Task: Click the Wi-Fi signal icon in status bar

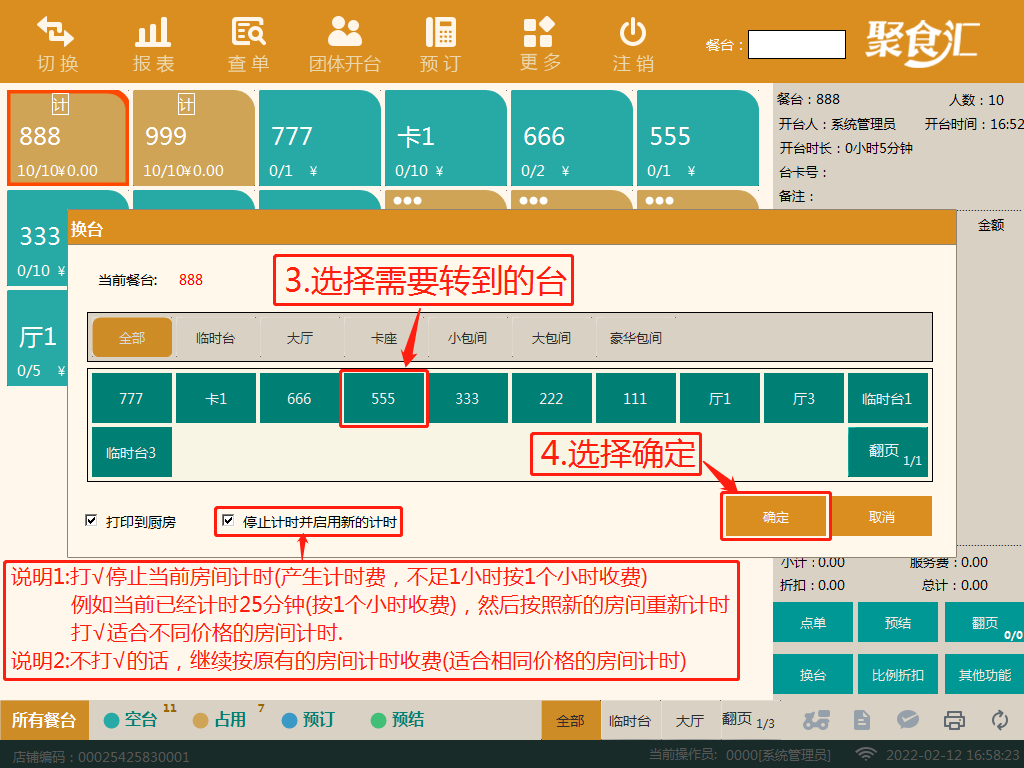Action: [x=866, y=754]
